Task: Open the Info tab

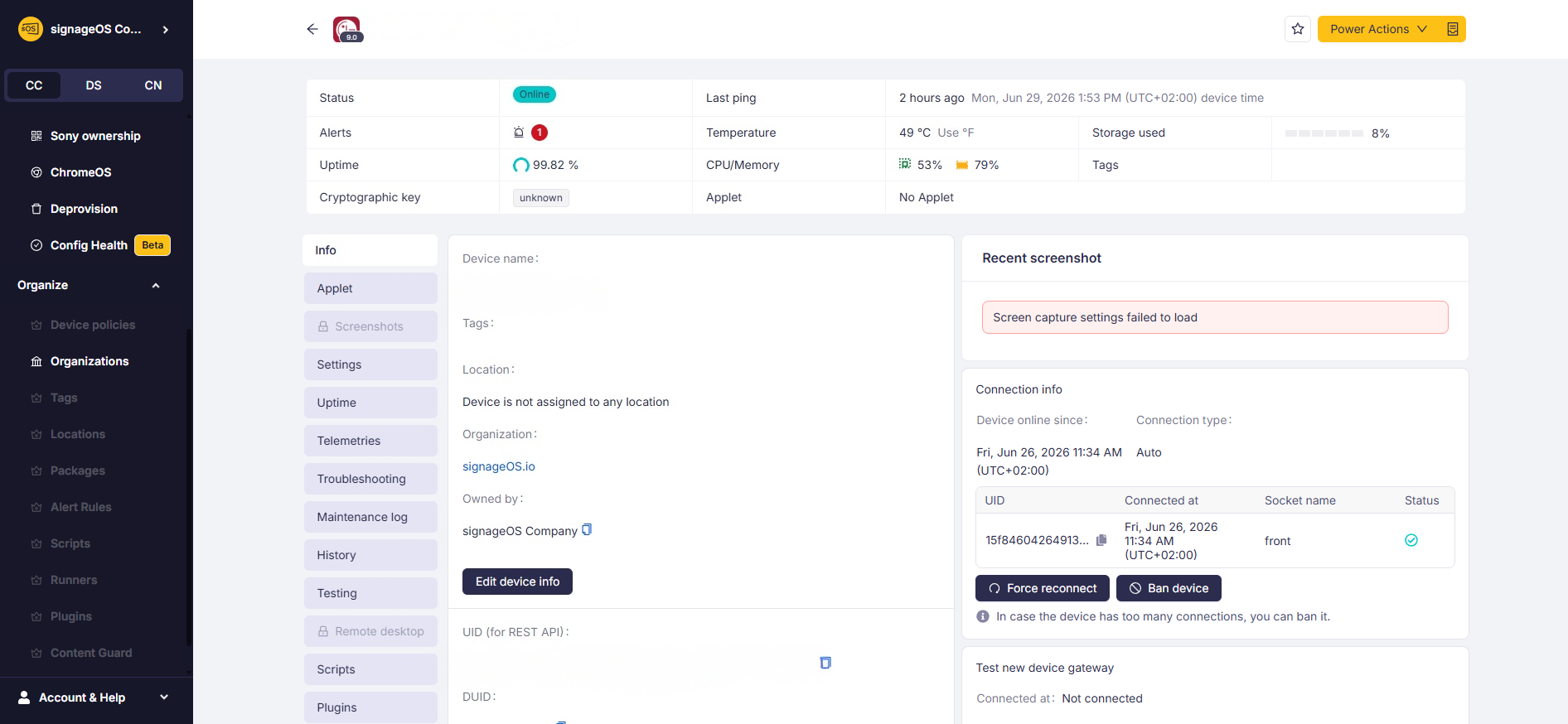Action: 370,250
